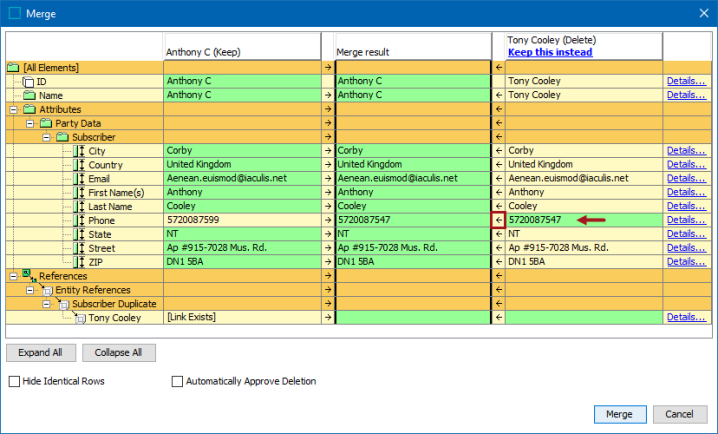This screenshot has height=434, width=718.
Task: Click the left arrow in the [All Elements] row
Action: pos(499,67)
